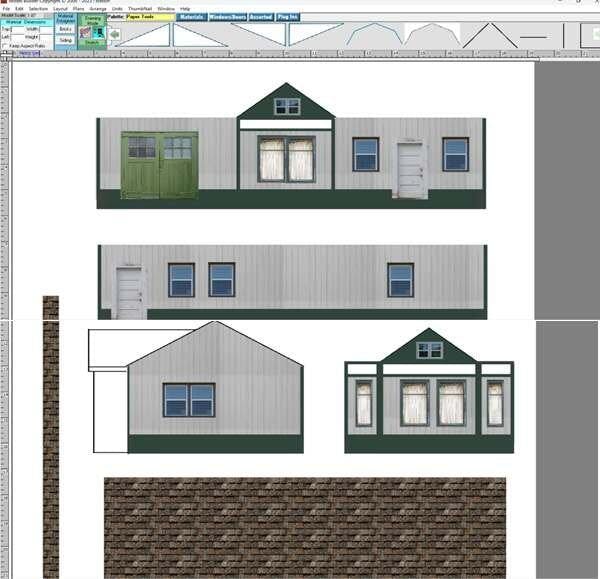Switch to the Materials tab
The image size is (600, 579).
pos(190,17)
